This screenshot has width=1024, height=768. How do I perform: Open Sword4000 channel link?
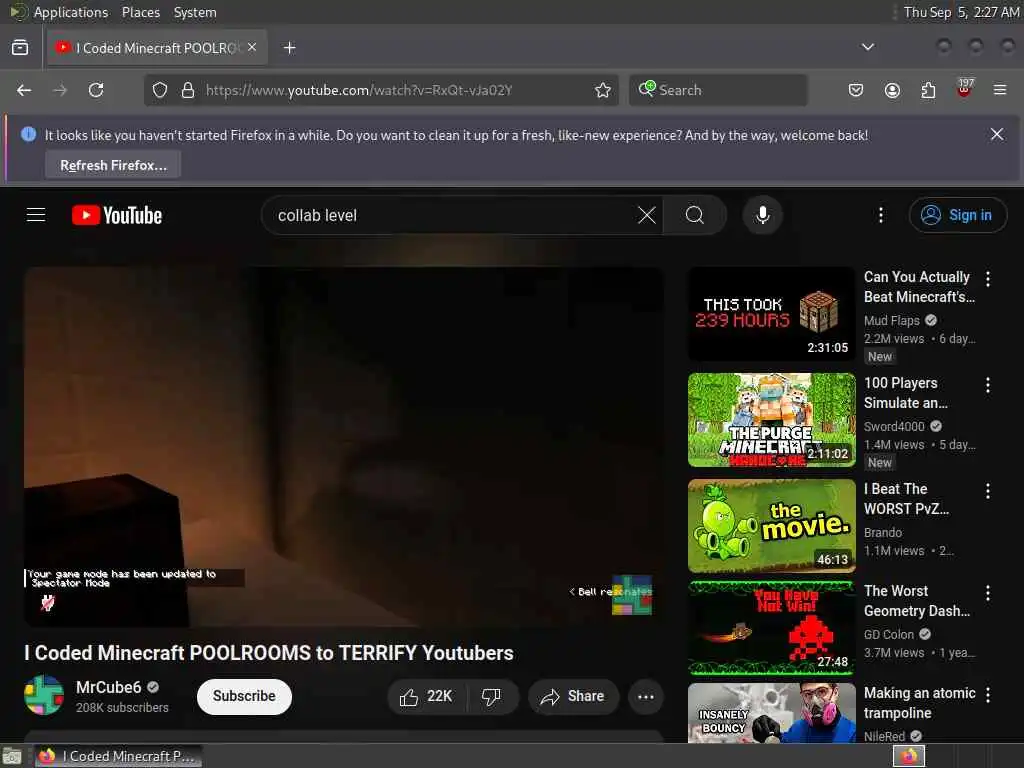(894, 426)
